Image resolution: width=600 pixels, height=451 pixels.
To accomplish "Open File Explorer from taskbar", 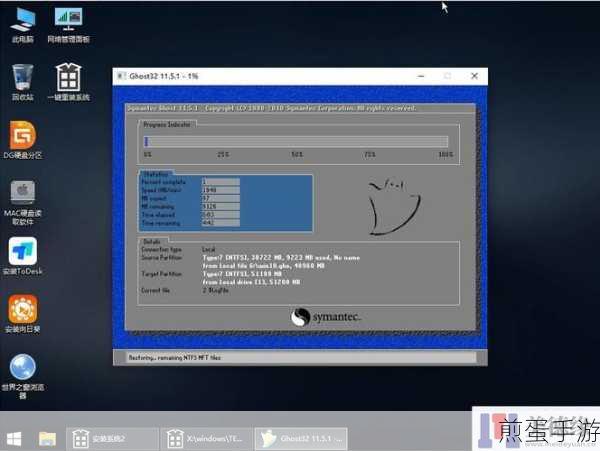I will click(47, 438).
